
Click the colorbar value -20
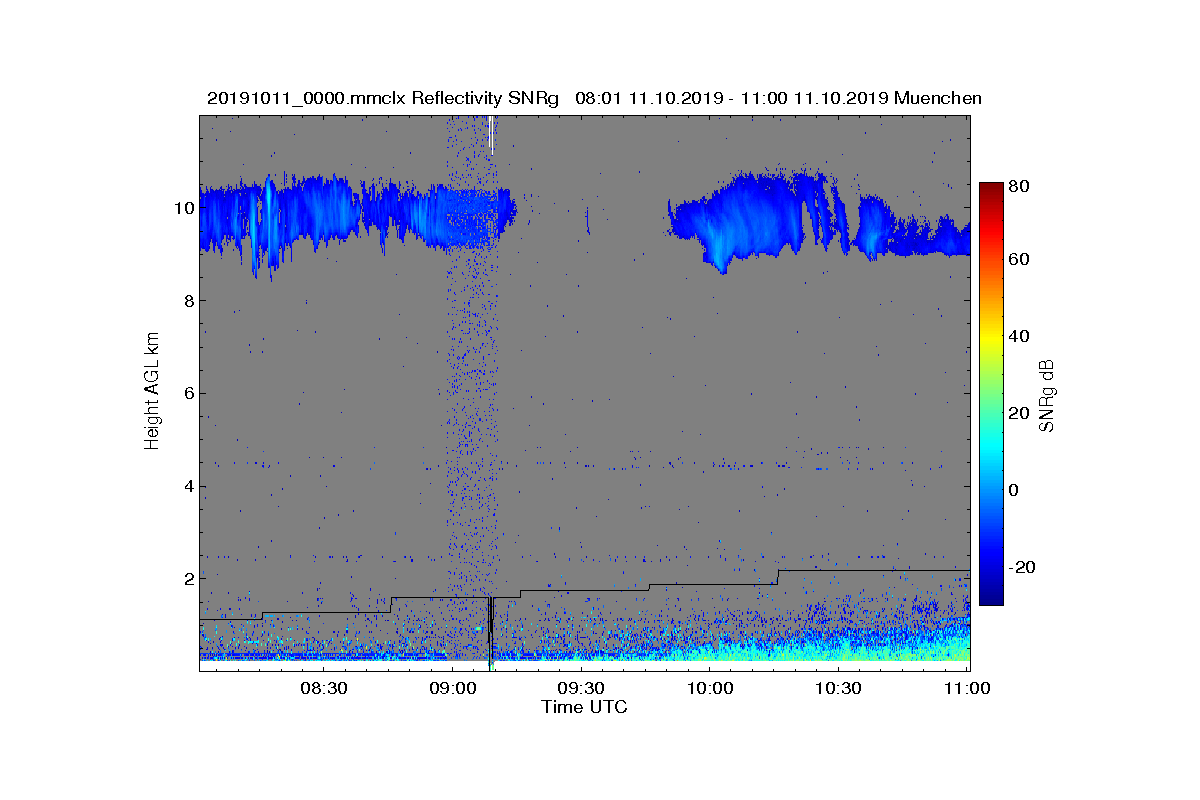1023,567
